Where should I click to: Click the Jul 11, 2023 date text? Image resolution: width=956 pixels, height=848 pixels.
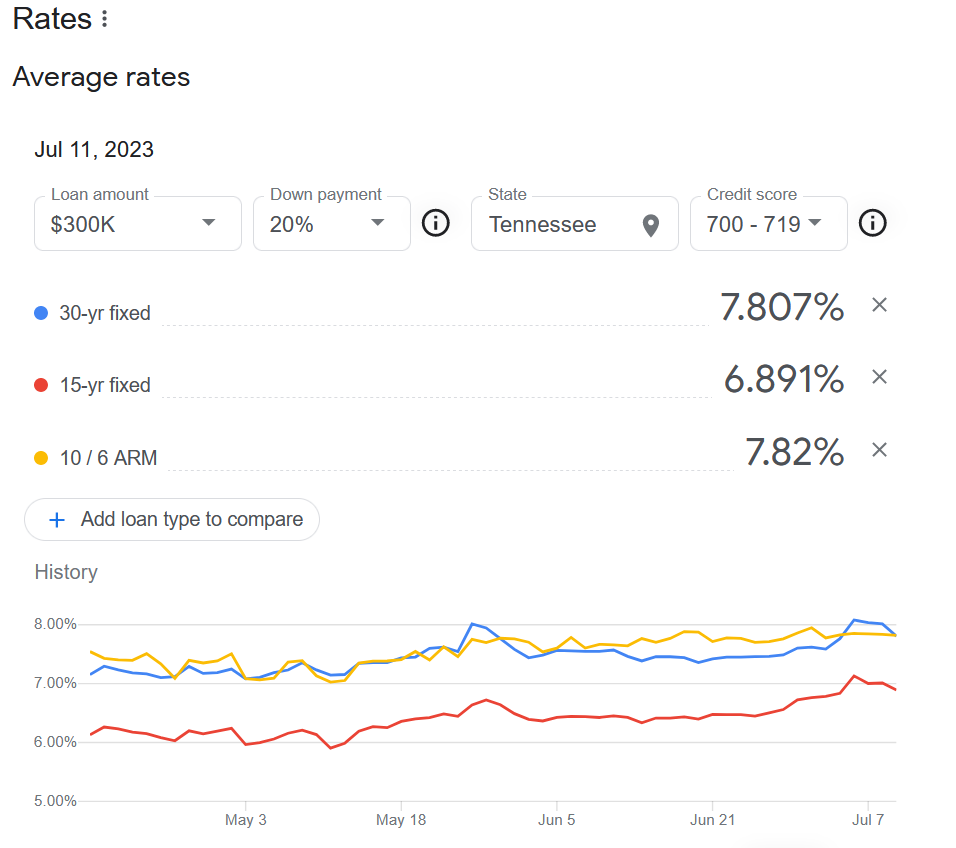(94, 150)
